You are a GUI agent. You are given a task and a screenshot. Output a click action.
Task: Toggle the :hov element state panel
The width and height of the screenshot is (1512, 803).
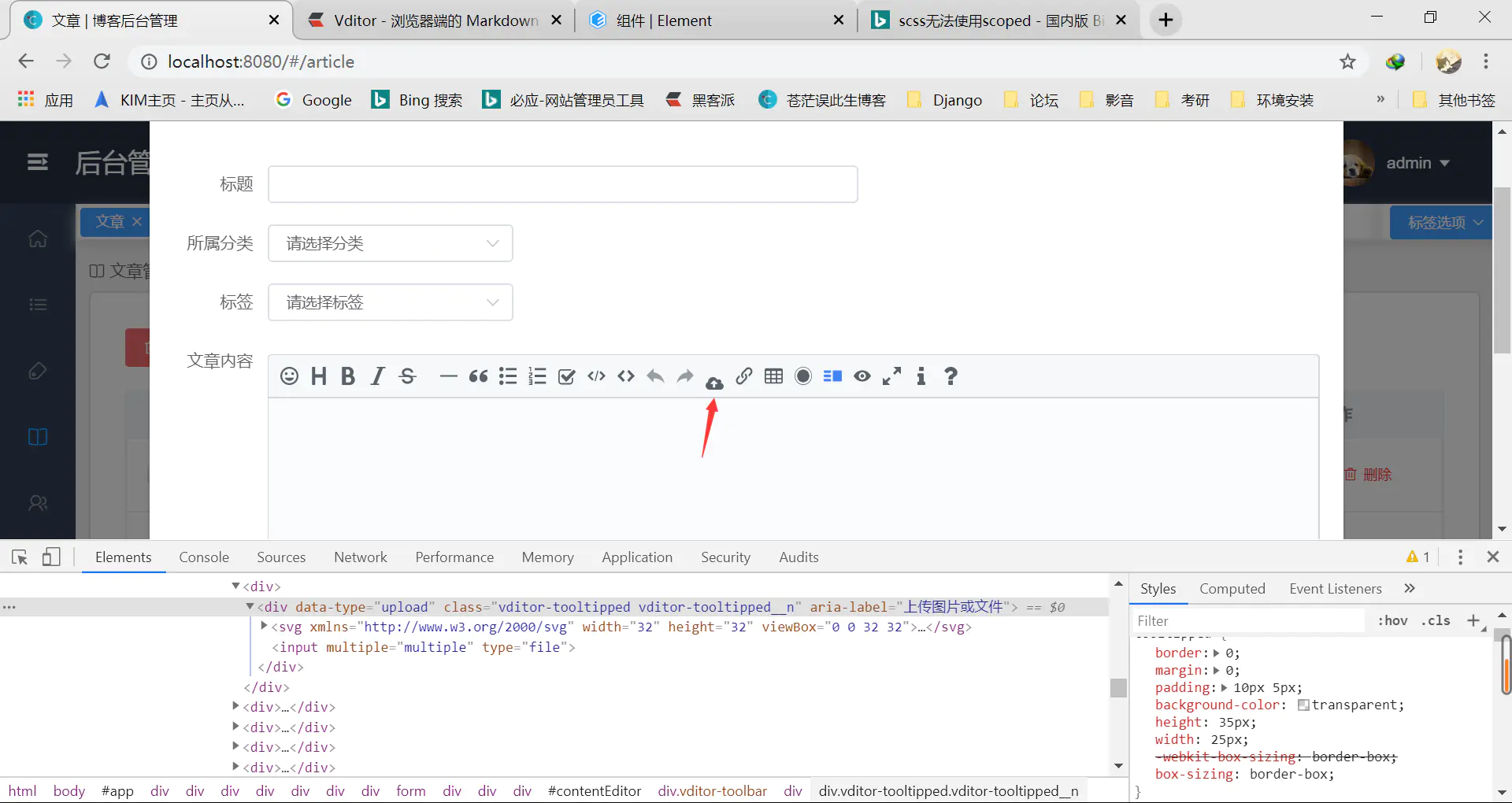click(1392, 620)
